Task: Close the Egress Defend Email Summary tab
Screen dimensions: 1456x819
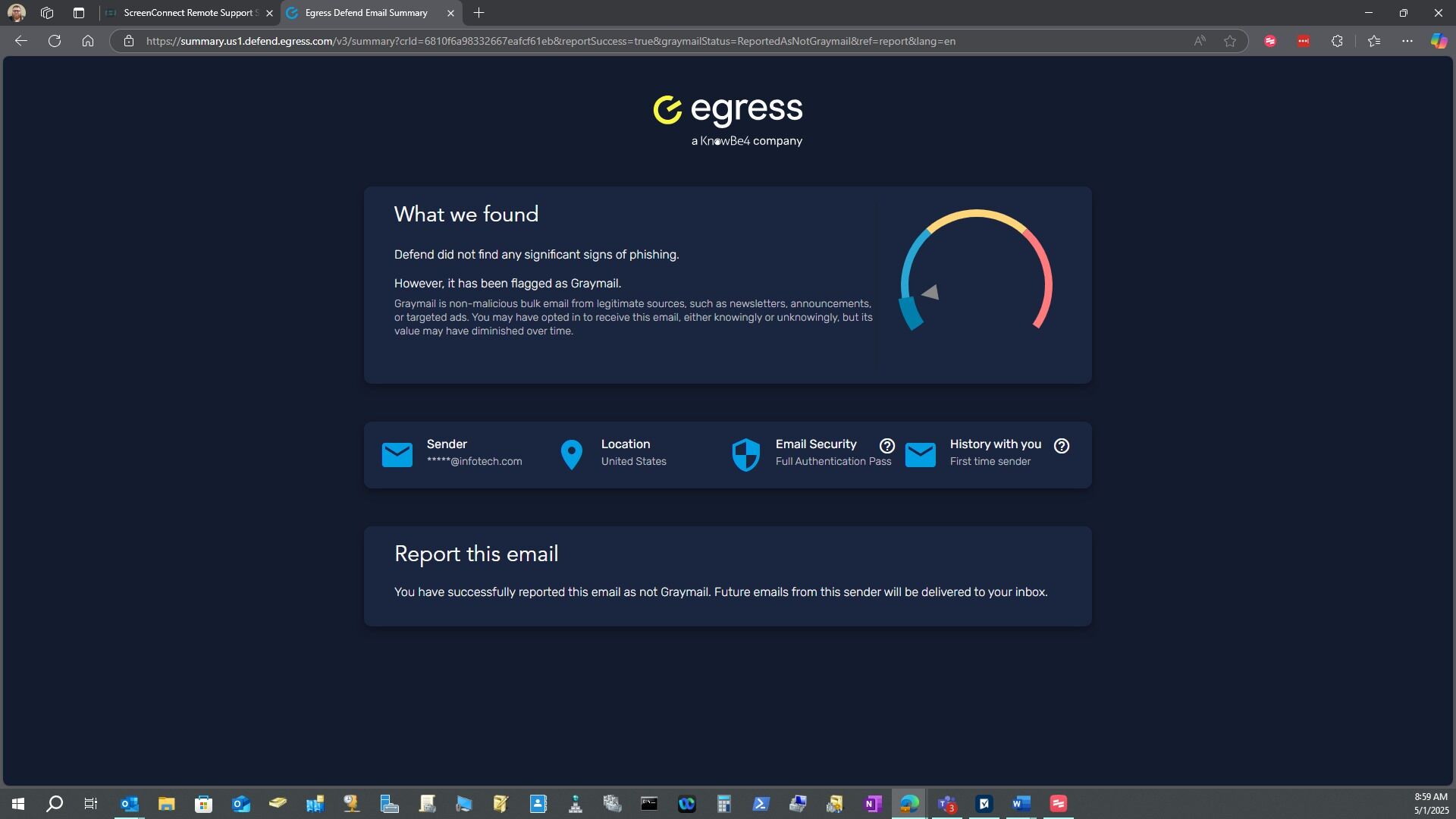Action: pyautogui.click(x=450, y=13)
